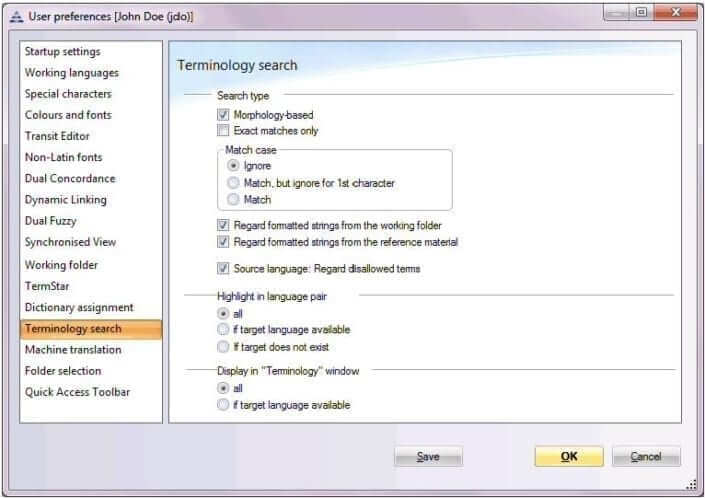Screen dimensions: 705x498
Task: Open the Startup settings category
Action: pyautogui.click(x=62, y=51)
